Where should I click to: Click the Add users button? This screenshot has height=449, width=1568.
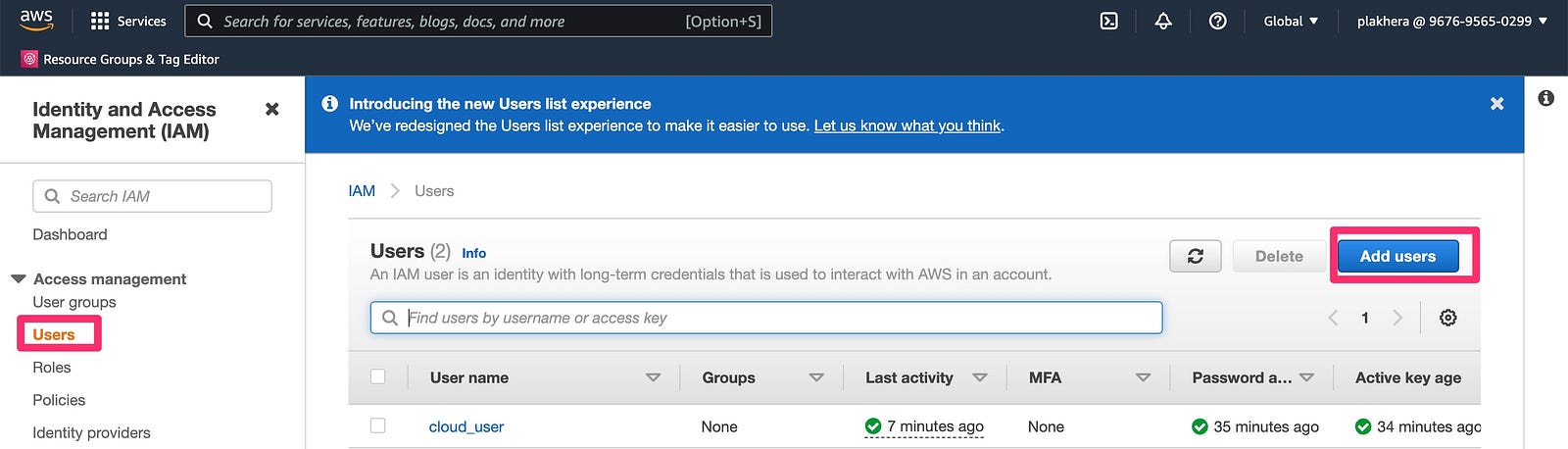[1397, 256]
